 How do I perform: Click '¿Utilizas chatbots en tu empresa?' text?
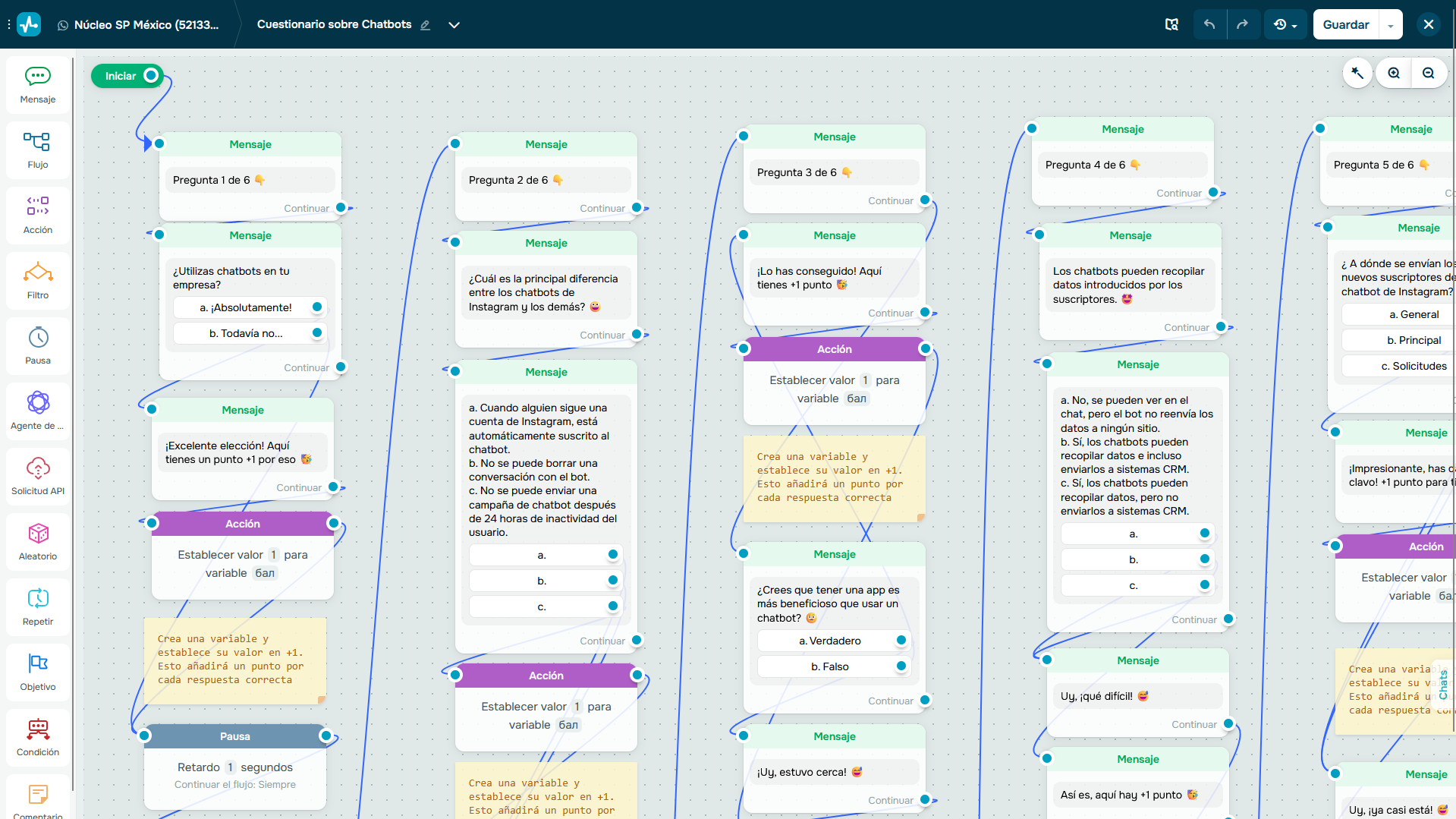(x=231, y=278)
